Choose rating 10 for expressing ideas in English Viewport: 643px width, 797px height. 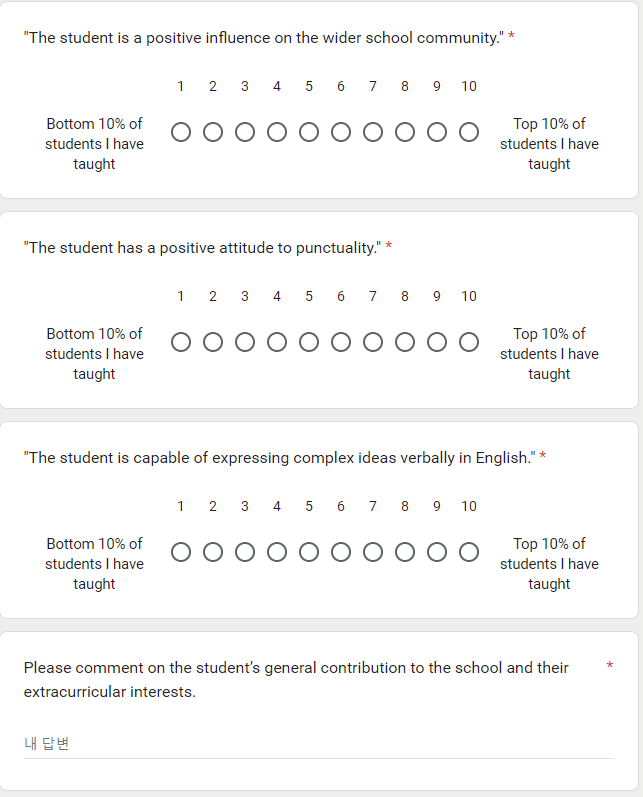pos(469,552)
